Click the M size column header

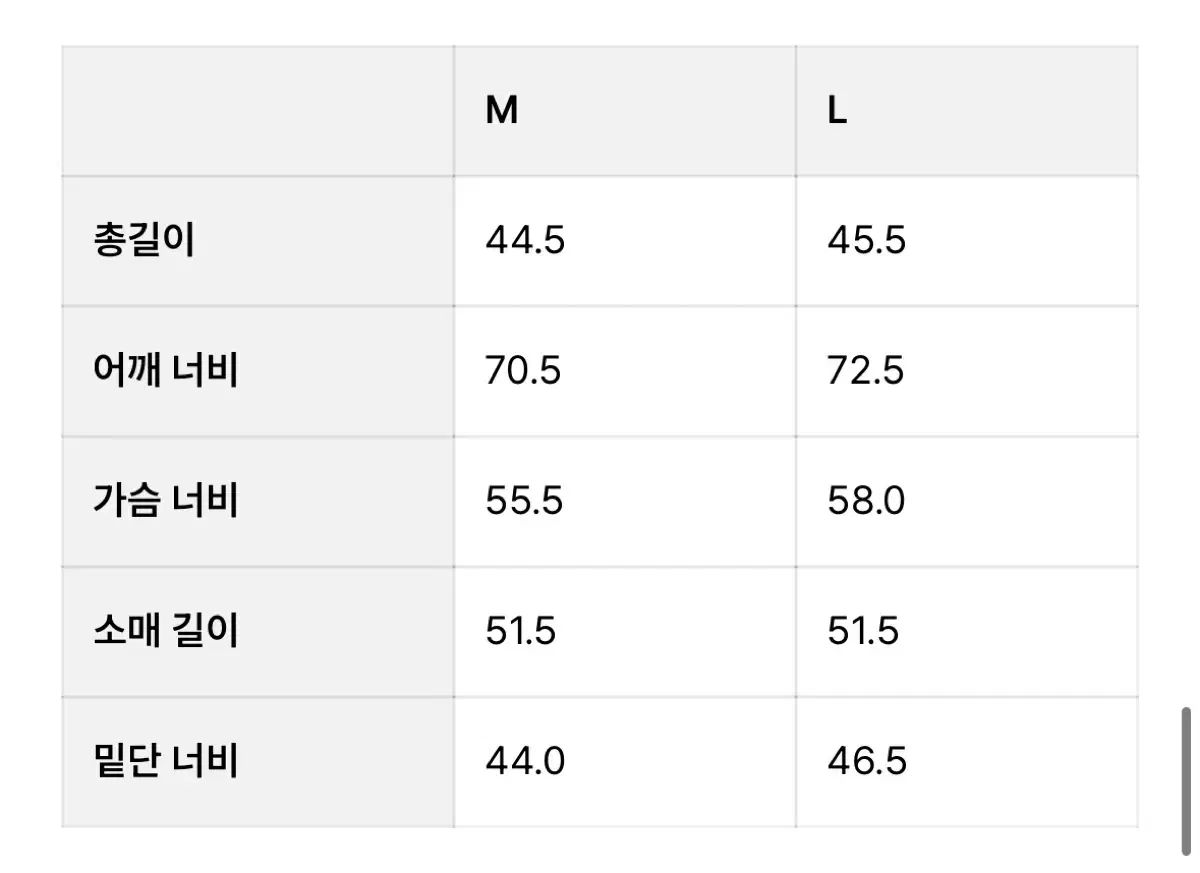(x=502, y=111)
